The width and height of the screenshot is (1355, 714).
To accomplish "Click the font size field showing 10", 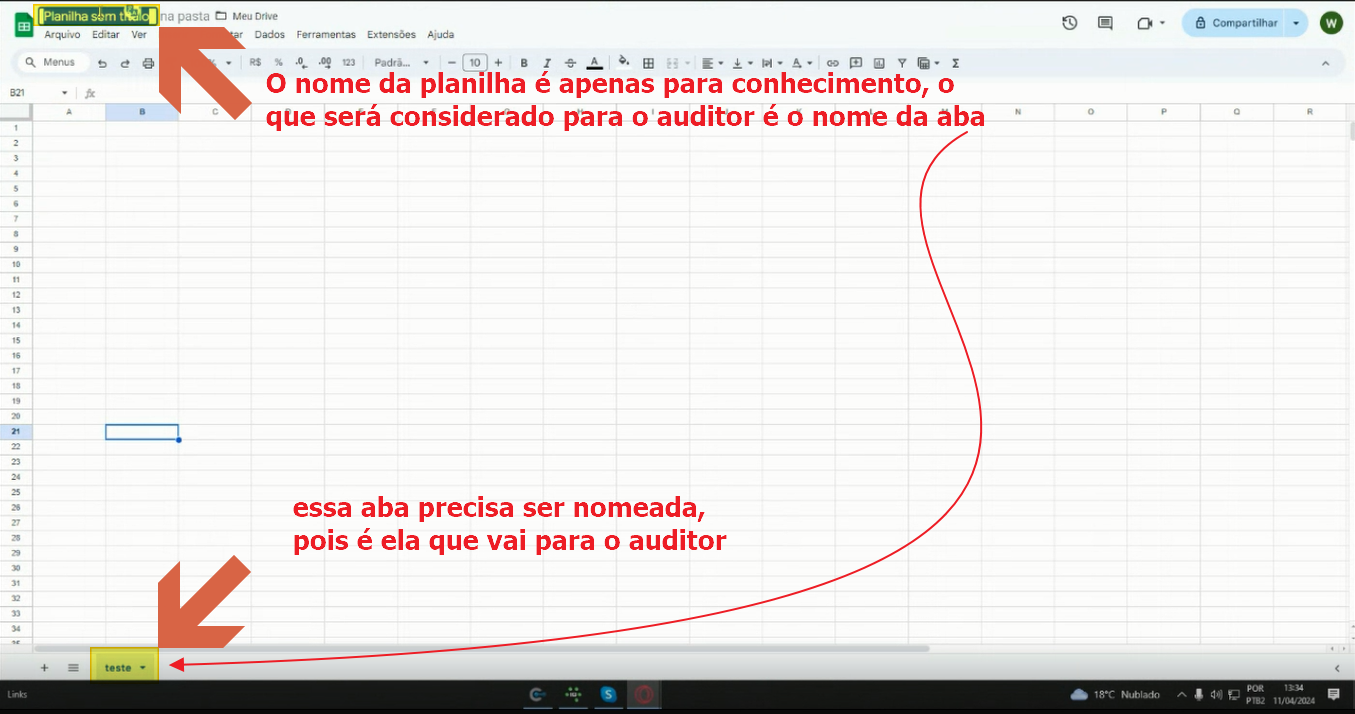I will click(x=475, y=62).
